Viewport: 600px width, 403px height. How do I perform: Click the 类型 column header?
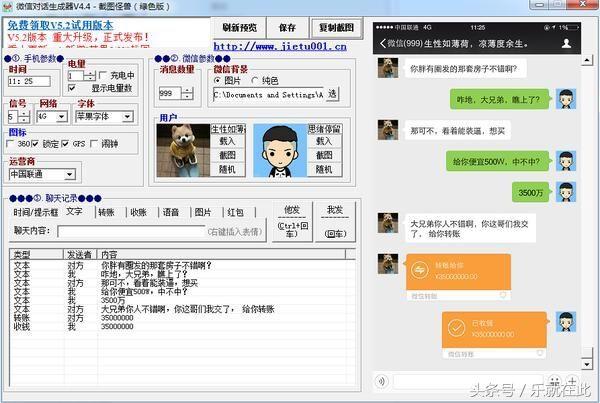(36, 254)
